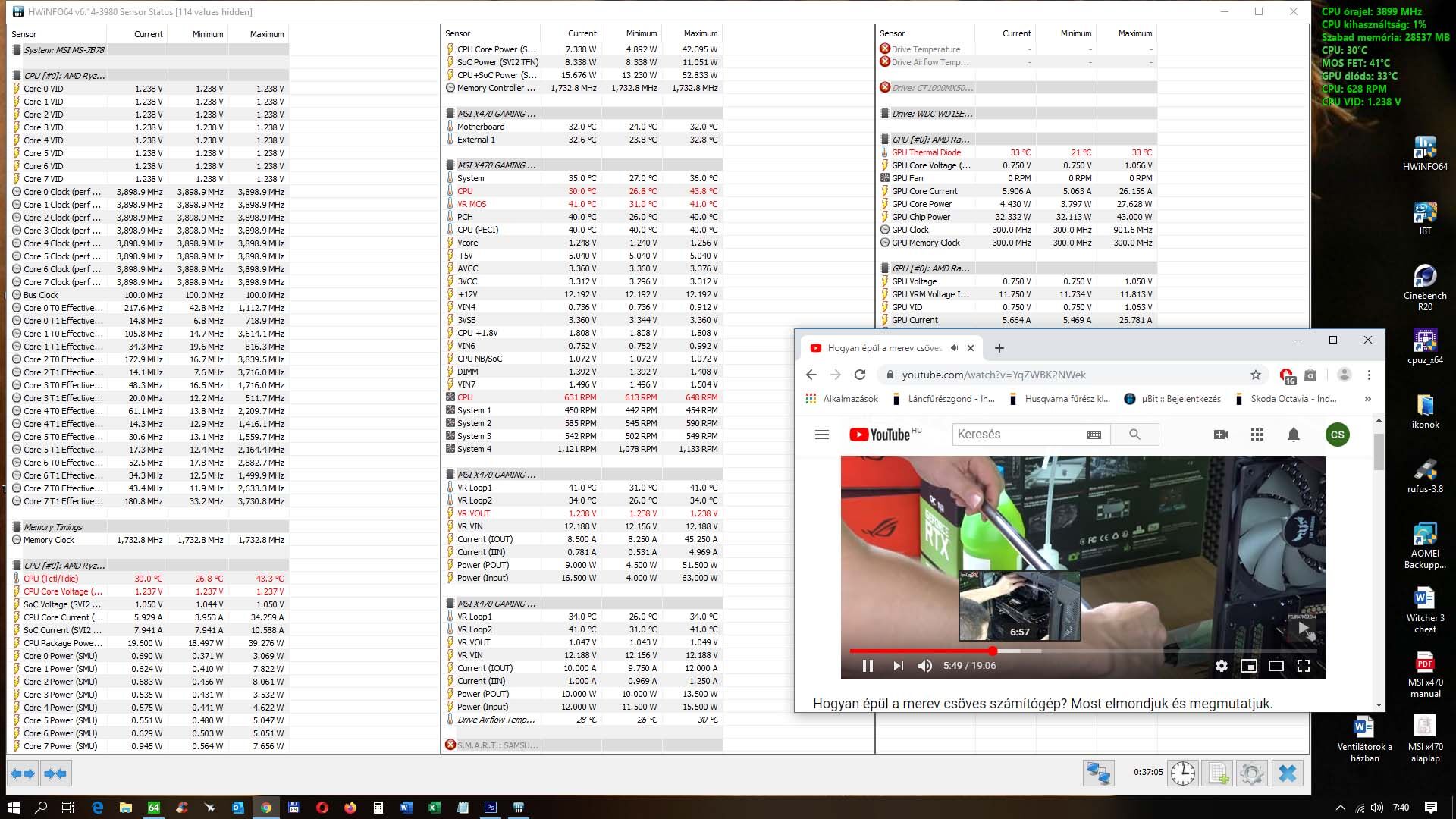The height and width of the screenshot is (819, 1456).
Task: Expand the hidden bookmarks chevron
Action: click(x=1367, y=398)
